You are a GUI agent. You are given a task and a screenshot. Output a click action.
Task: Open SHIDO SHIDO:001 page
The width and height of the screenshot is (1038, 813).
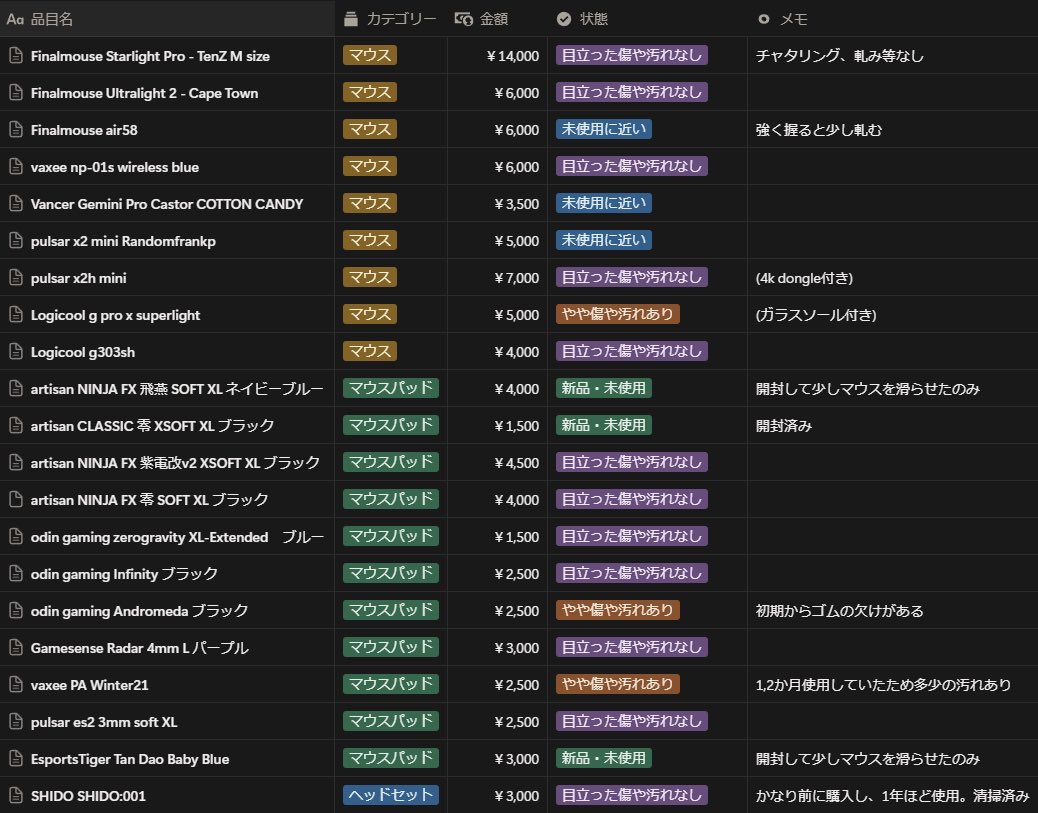pos(88,796)
